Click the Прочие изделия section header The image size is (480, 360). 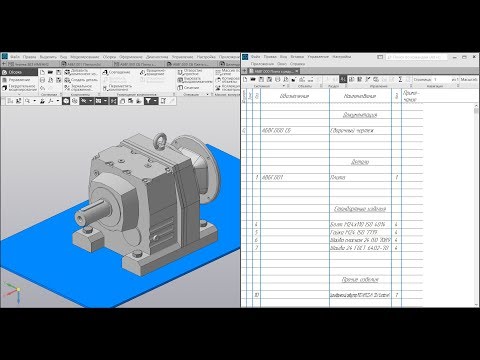coord(360,279)
